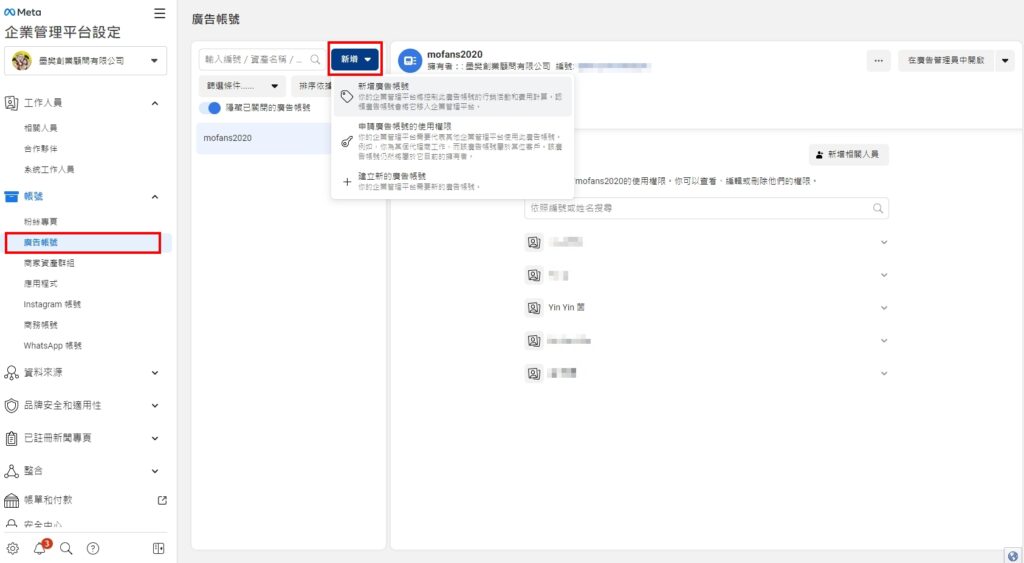Click the Yin Yin person icon
The image size is (1024, 563).
click(x=534, y=308)
